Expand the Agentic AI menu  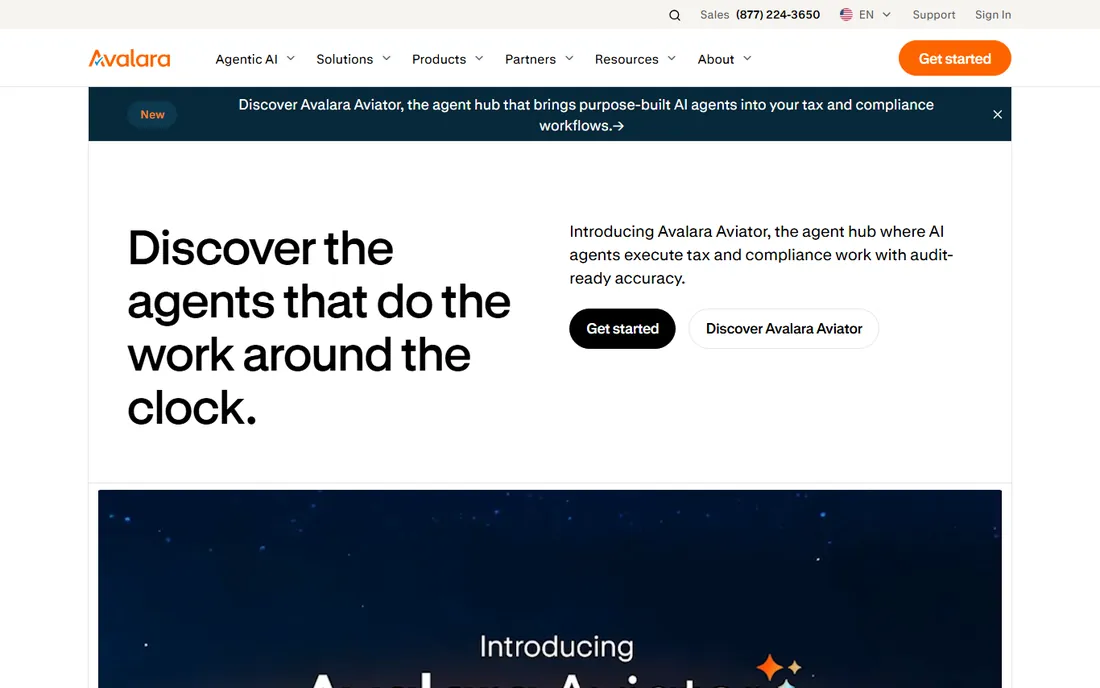click(255, 59)
